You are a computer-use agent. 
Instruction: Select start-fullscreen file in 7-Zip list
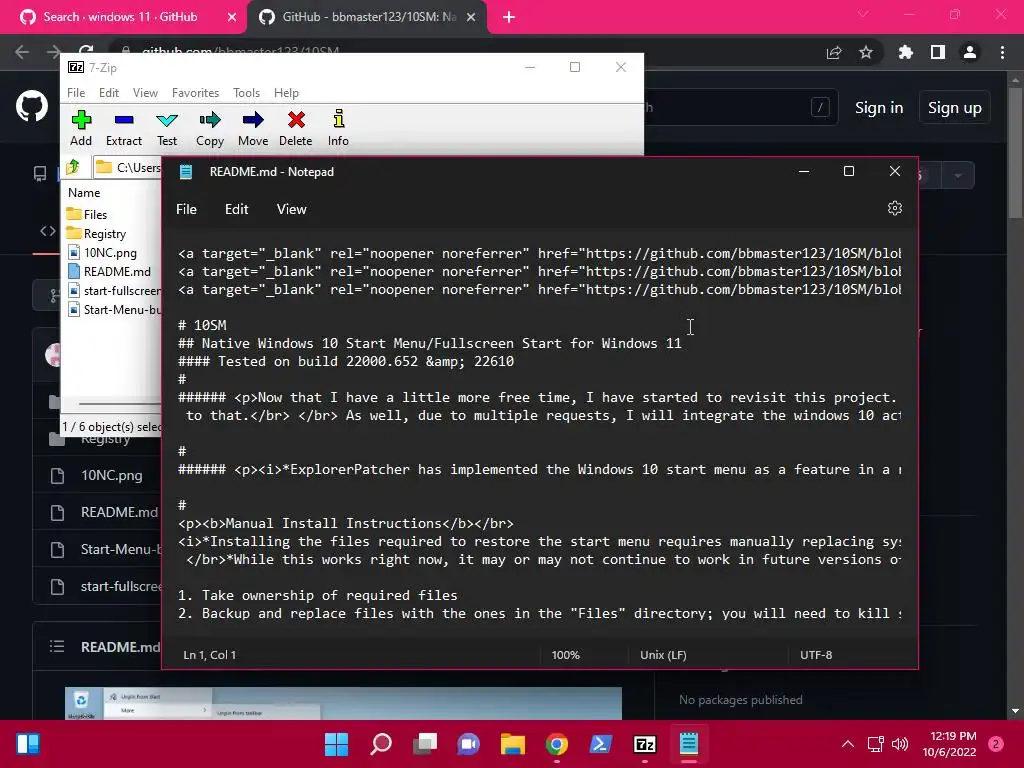coord(114,290)
